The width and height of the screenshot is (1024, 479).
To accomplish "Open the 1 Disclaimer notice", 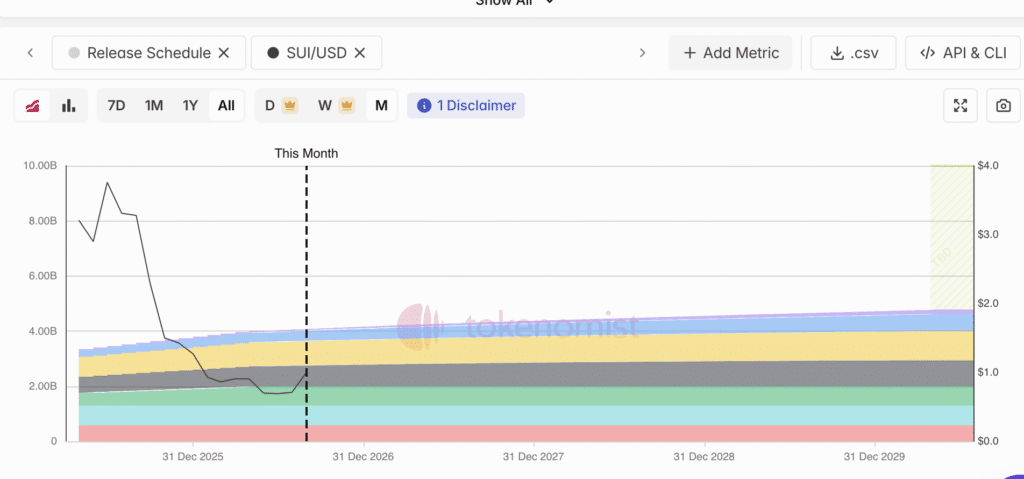I will click(x=466, y=106).
